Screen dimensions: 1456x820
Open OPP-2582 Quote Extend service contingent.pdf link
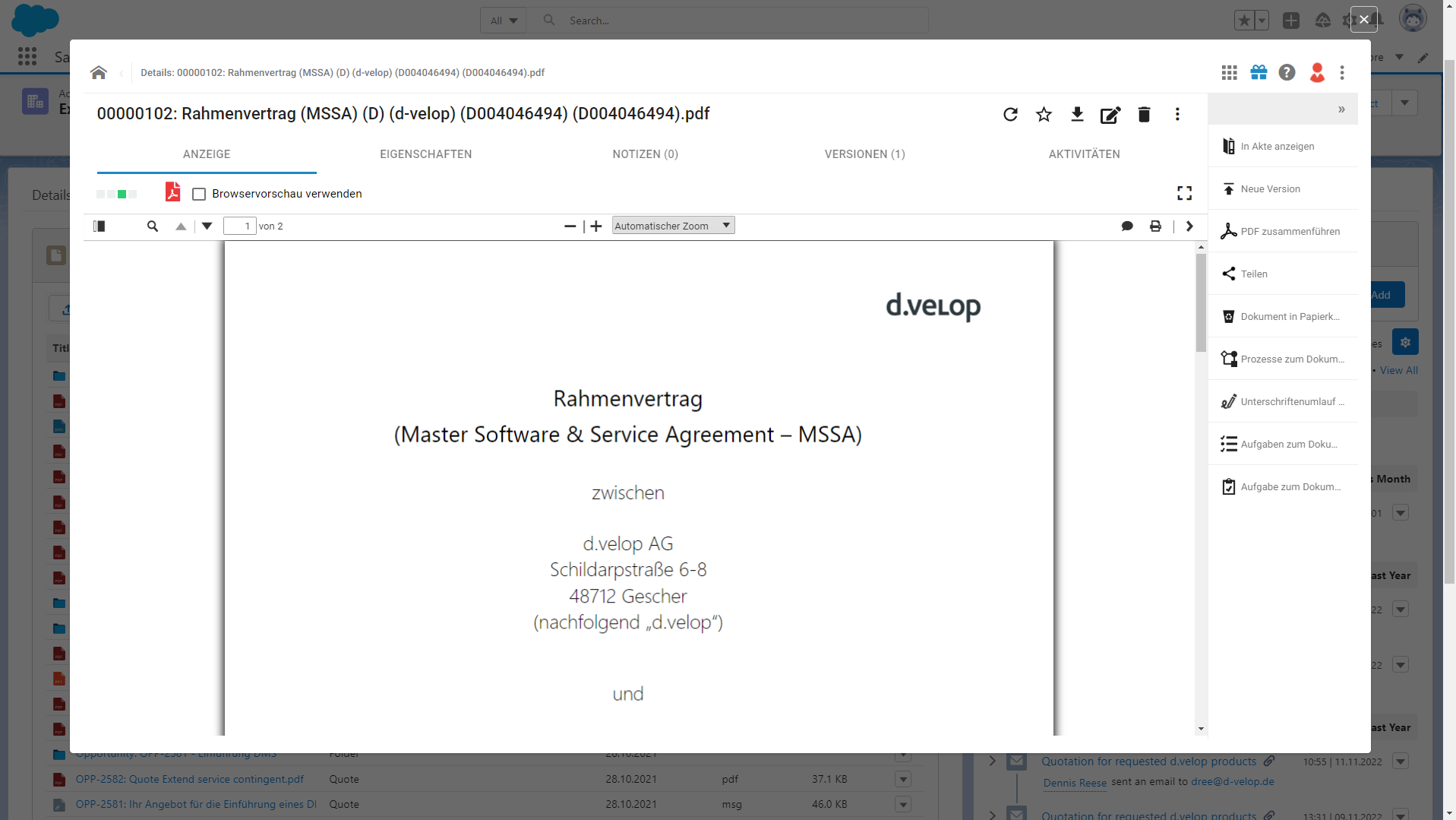tap(190, 779)
